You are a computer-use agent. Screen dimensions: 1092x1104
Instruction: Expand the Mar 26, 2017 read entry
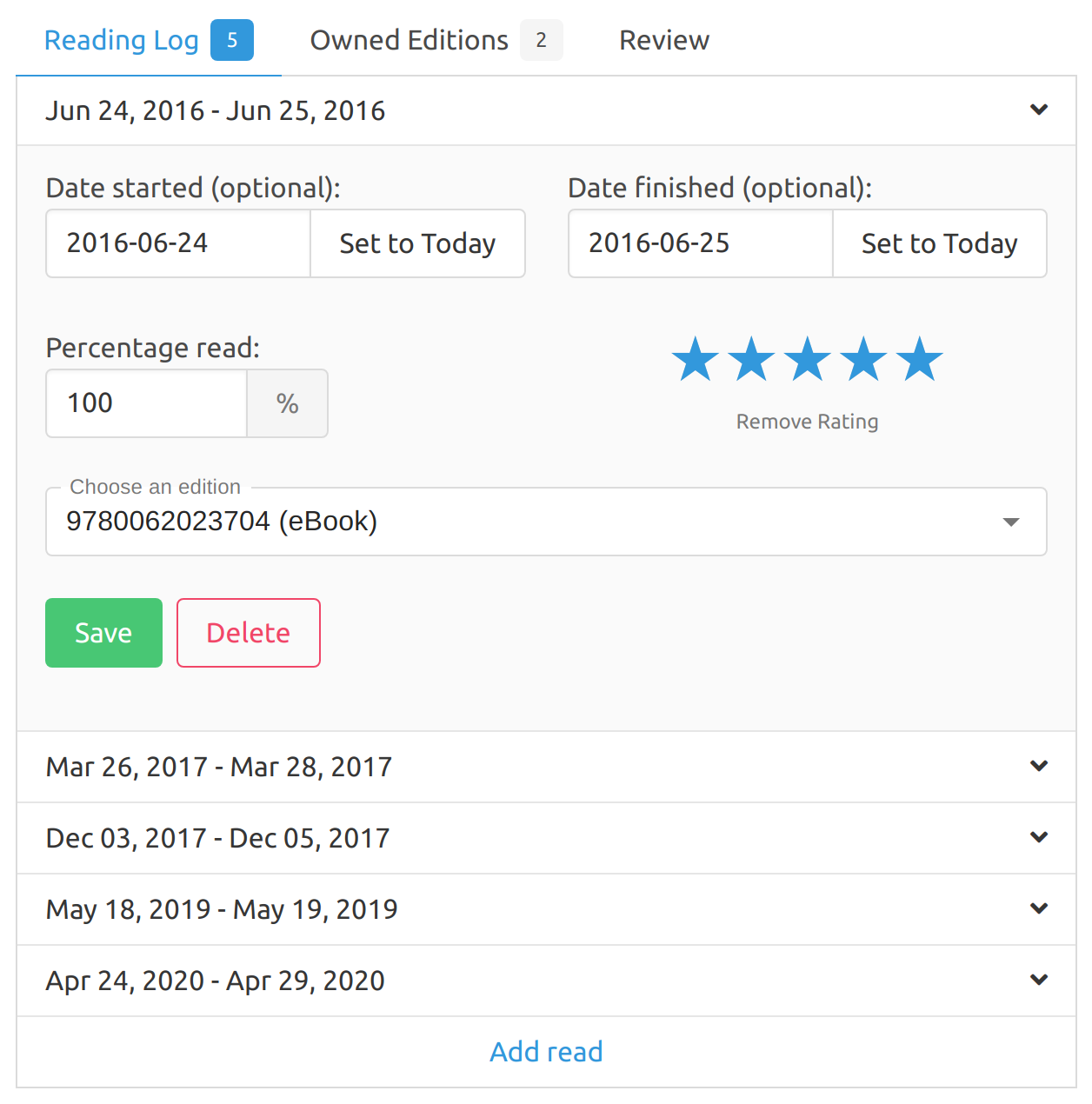pyautogui.click(x=1038, y=767)
